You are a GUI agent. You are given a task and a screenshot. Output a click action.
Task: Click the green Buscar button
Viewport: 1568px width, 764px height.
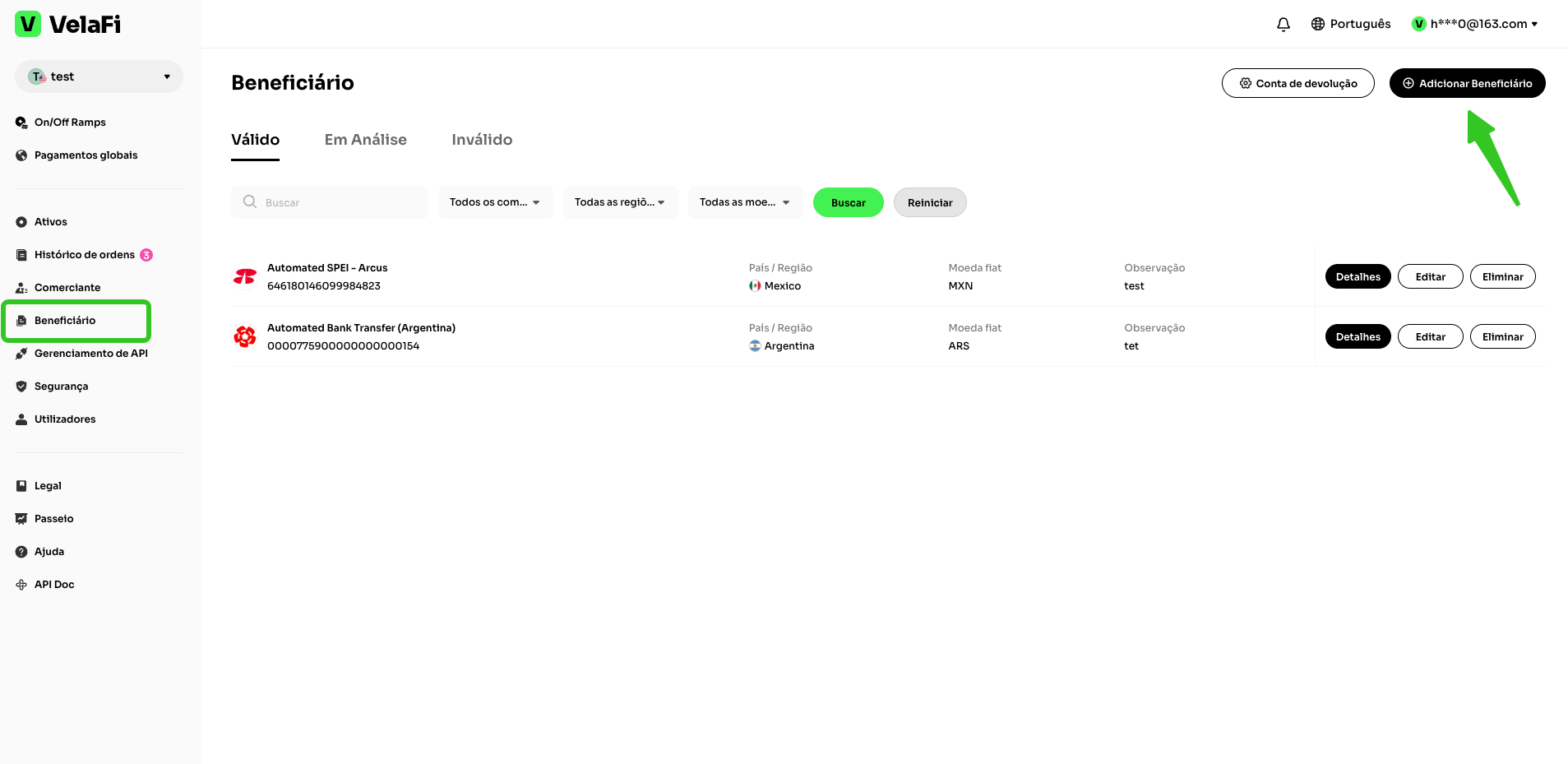click(x=848, y=202)
